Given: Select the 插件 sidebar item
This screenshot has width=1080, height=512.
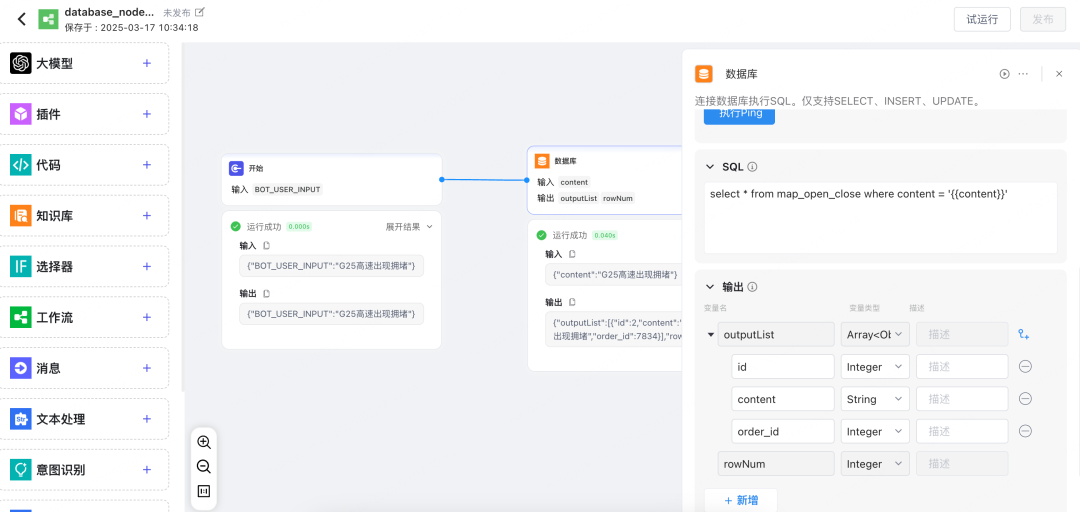Looking at the screenshot, I should 84,114.
